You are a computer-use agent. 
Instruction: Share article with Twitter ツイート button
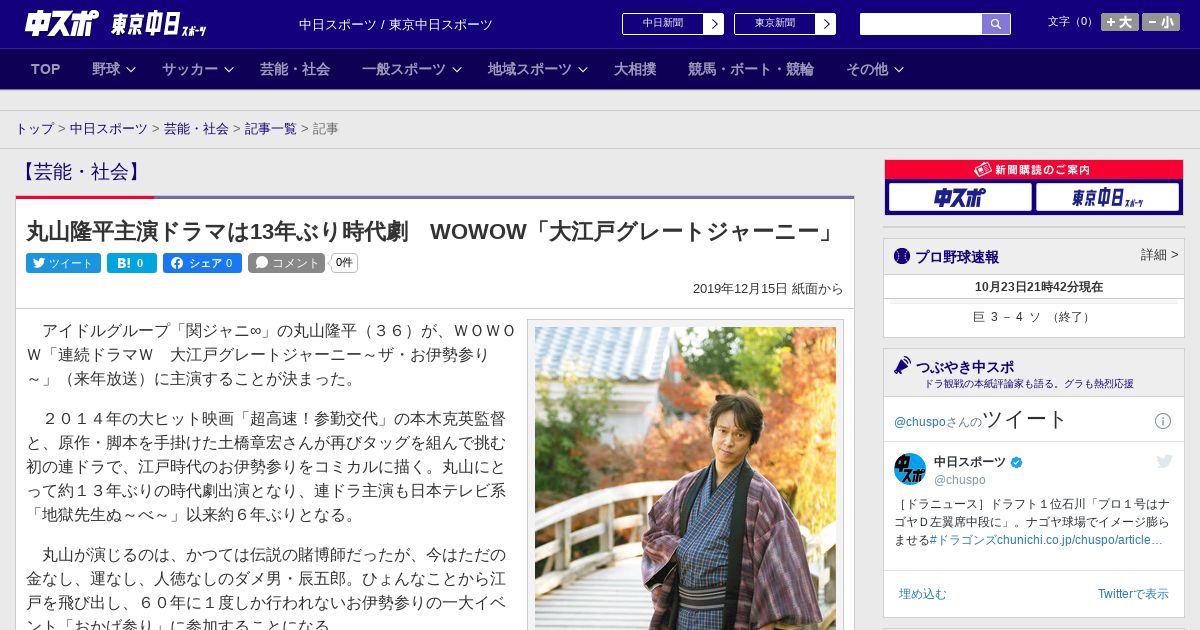(x=63, y=263)
